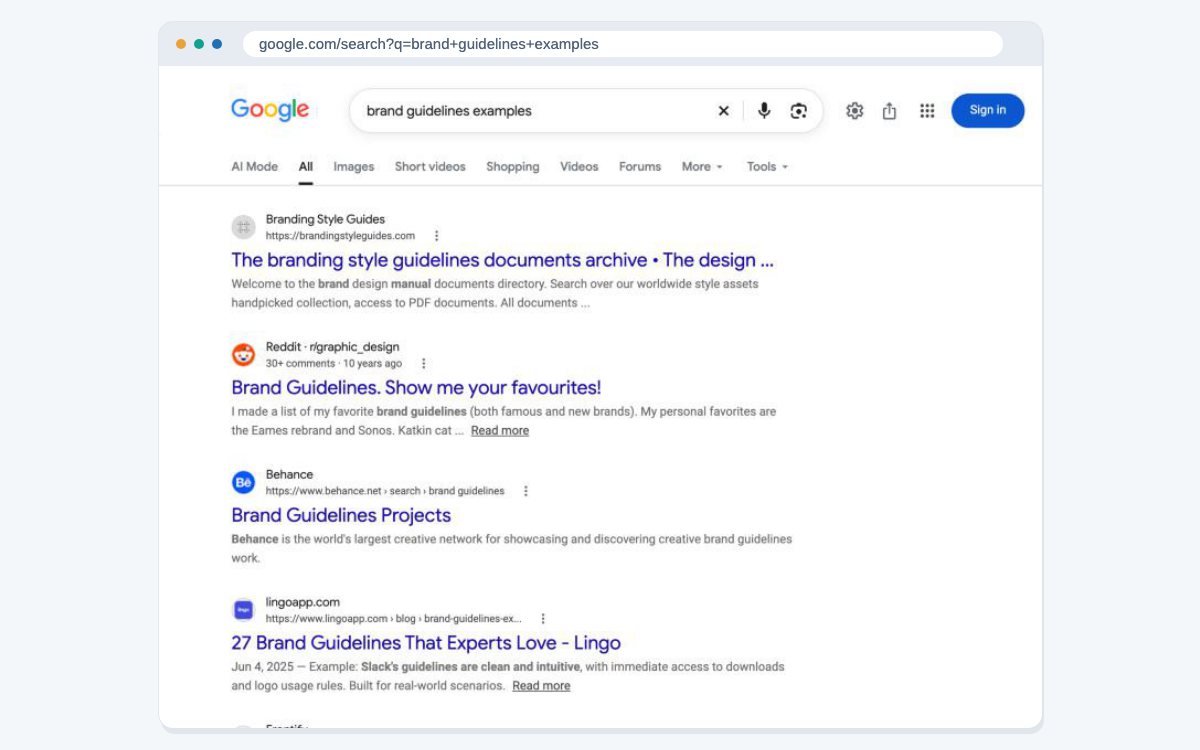Open Google Lens image search icon
The height and width of the screenshot is (750, 1200).
tap(798, 111)
